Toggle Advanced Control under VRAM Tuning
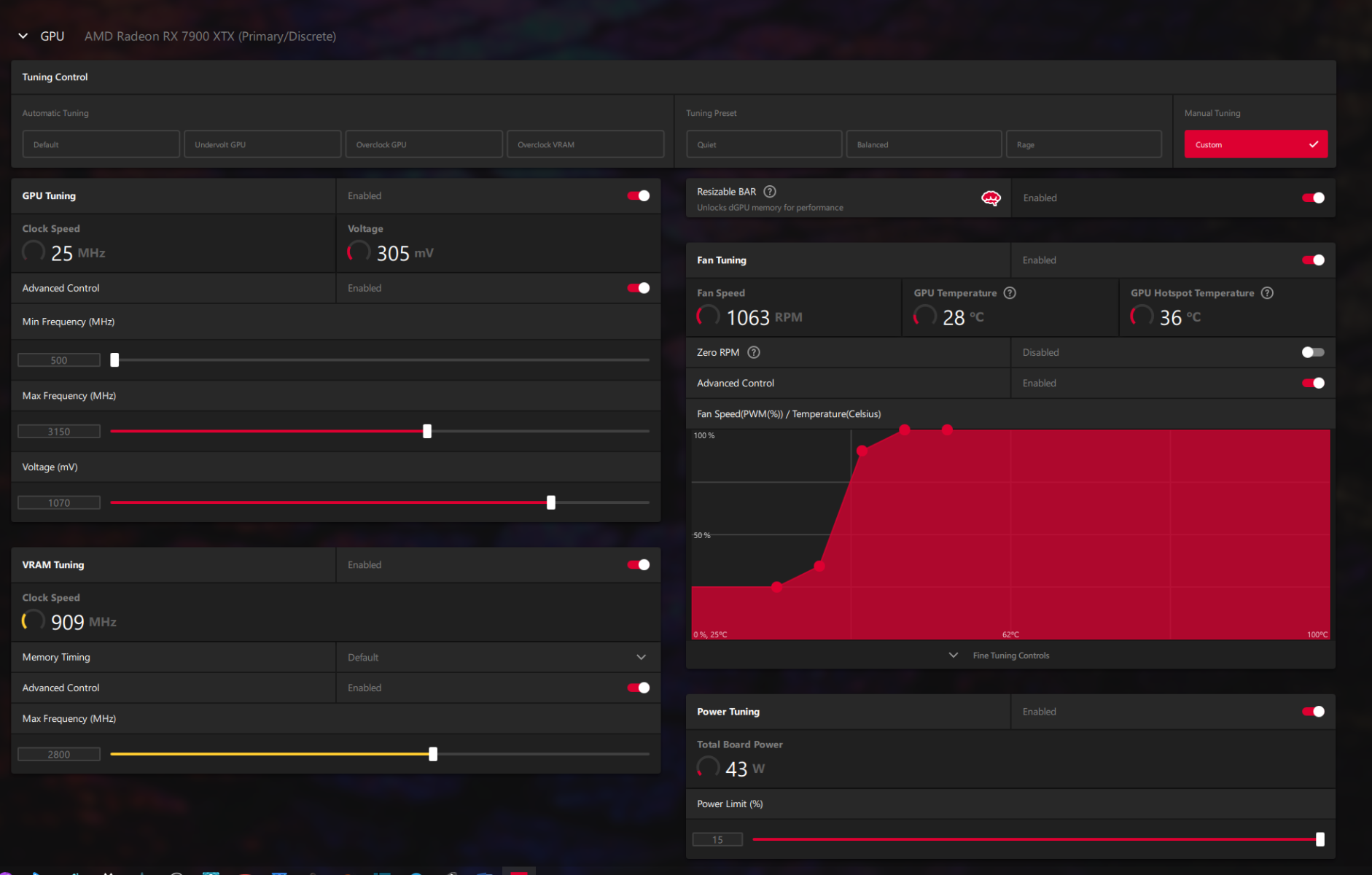 point(639,688)
